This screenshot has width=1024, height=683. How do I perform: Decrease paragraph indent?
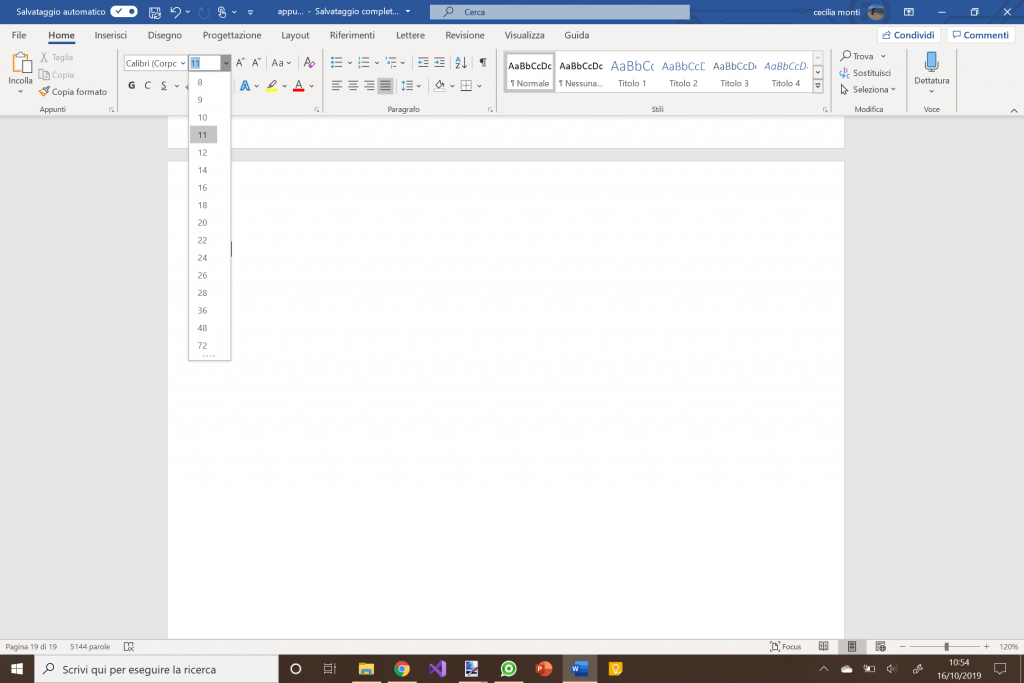[x=423, y=63]
